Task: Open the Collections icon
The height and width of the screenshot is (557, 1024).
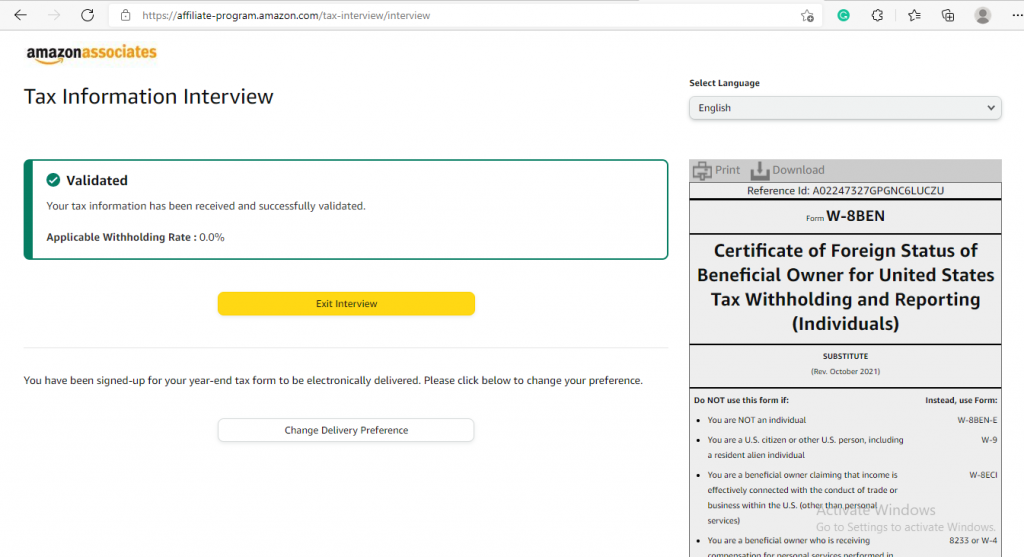Action: click(948, 15)
